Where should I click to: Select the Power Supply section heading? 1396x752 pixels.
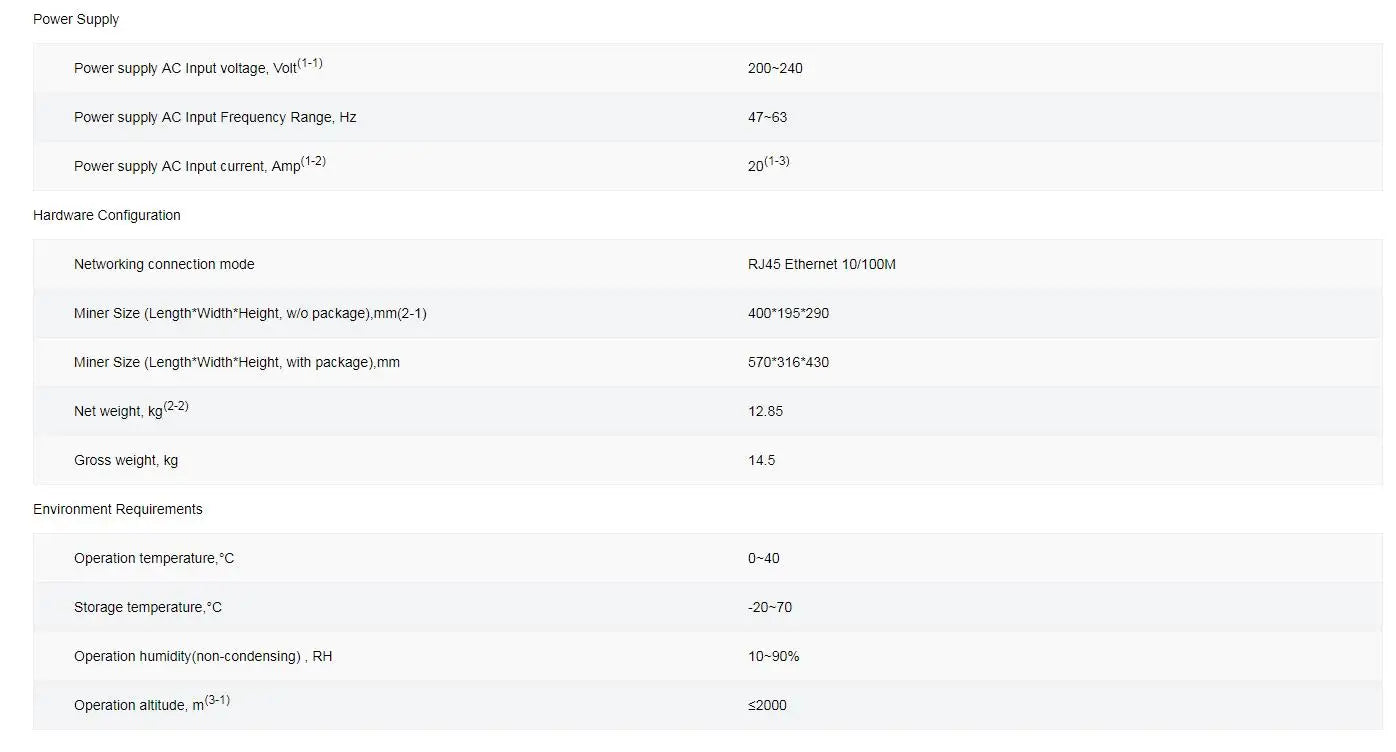click(76, 19)
